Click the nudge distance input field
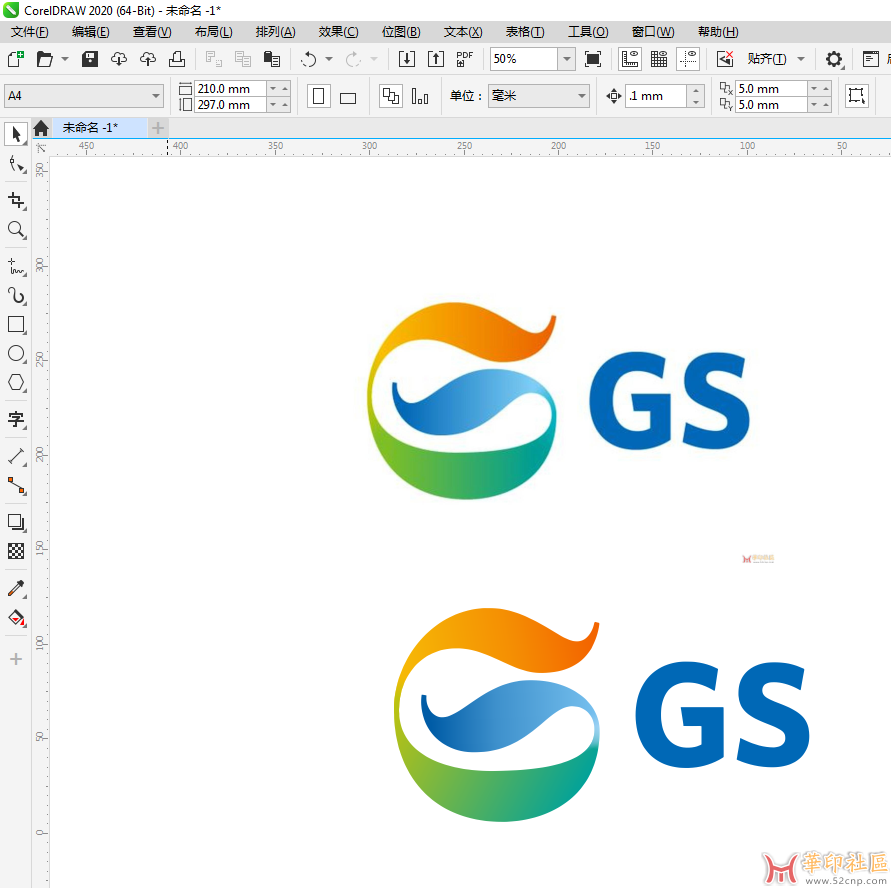The height and width of the screenshot is (888, 891). pos(656,96)
